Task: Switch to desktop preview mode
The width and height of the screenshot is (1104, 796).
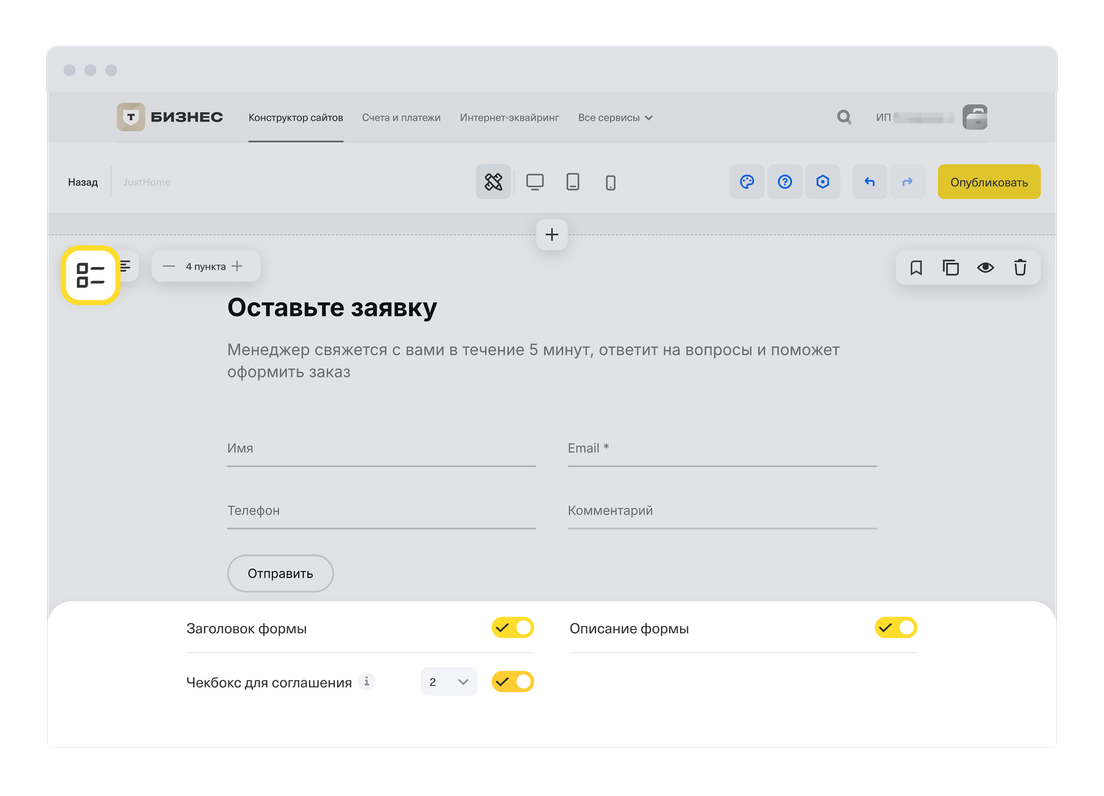Action: pos(535,182)
